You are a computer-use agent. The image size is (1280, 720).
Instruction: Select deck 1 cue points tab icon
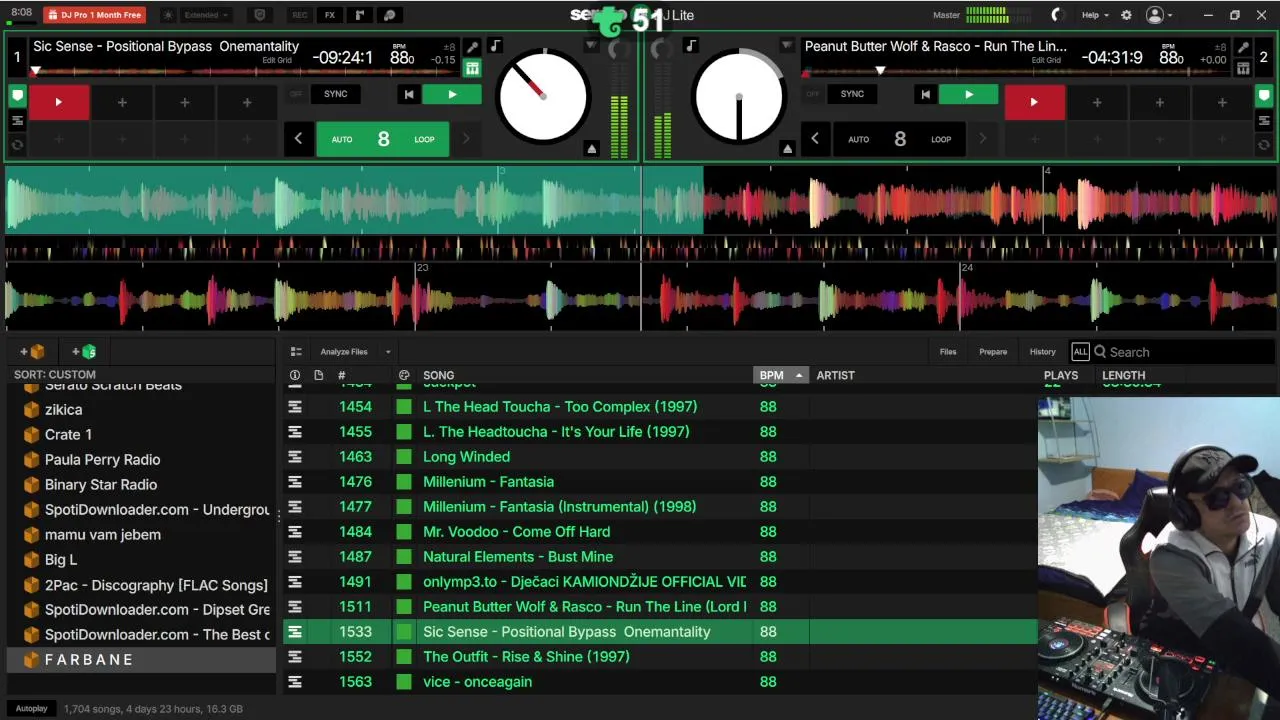point(17,96)
